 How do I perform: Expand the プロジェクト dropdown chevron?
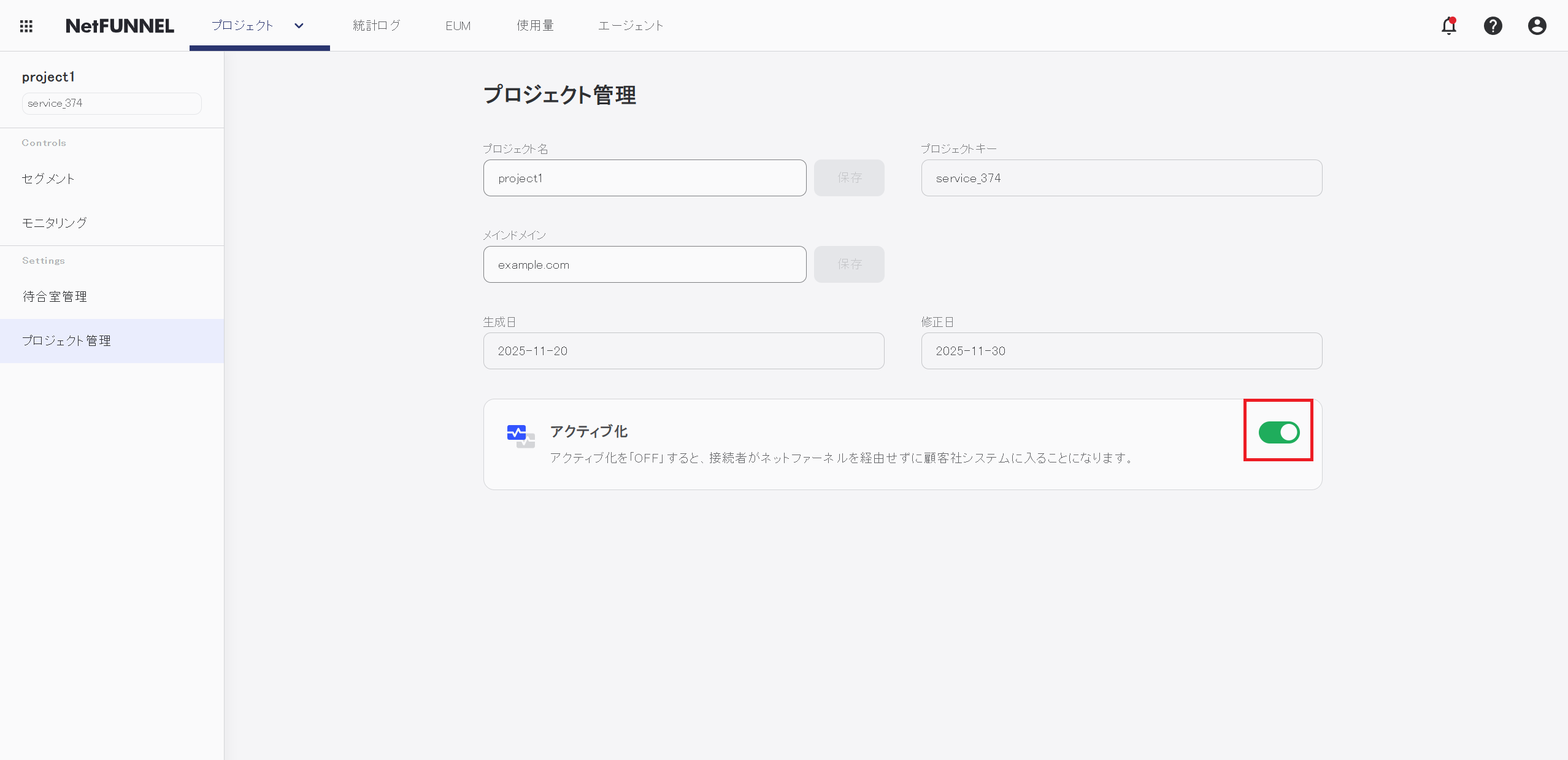click(x=299, y=26)
